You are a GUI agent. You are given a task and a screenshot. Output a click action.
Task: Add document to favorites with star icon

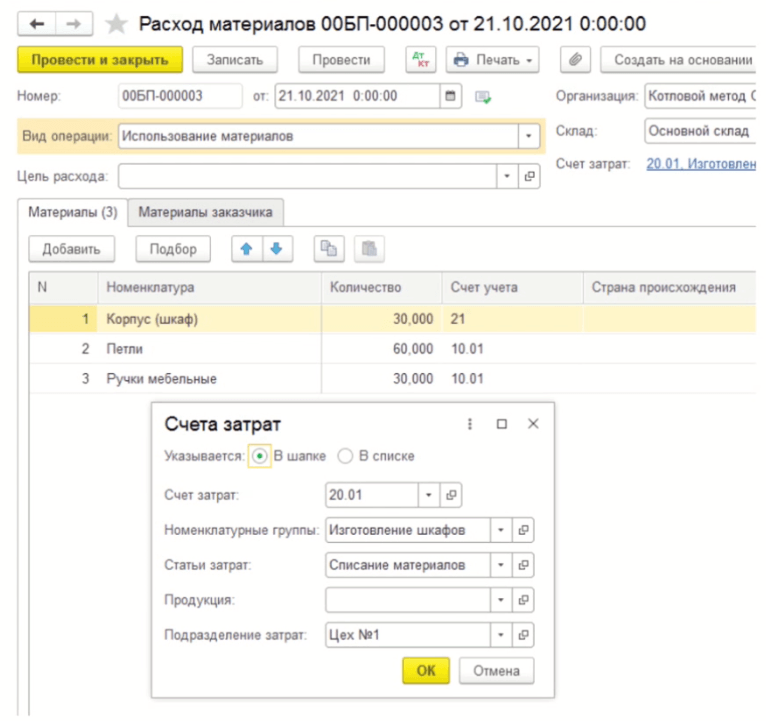tap(116, 23)
